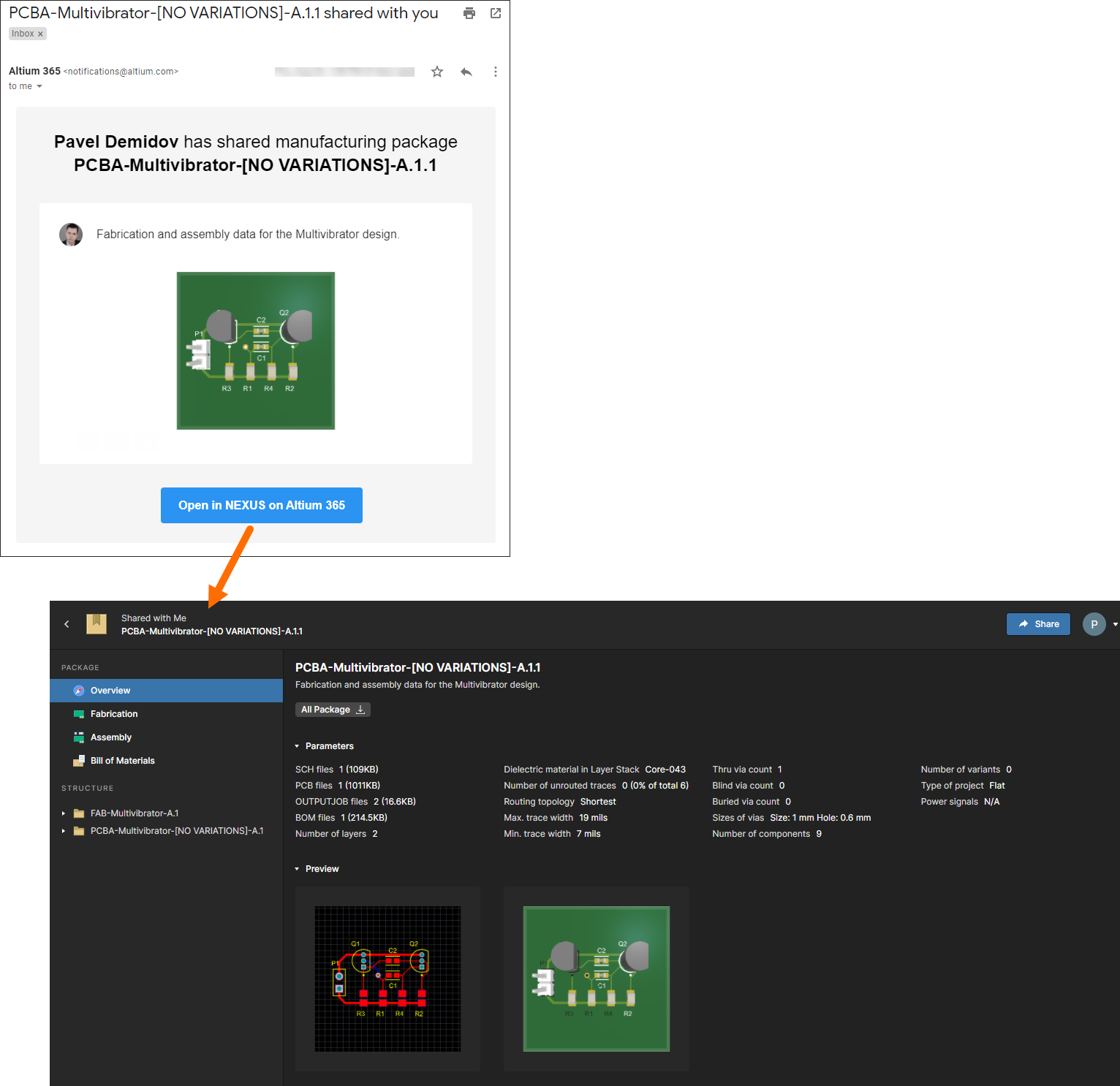Open the dropdown arrow beside the avatar
The image size is (1120, 1086).
pos(1115,624)
